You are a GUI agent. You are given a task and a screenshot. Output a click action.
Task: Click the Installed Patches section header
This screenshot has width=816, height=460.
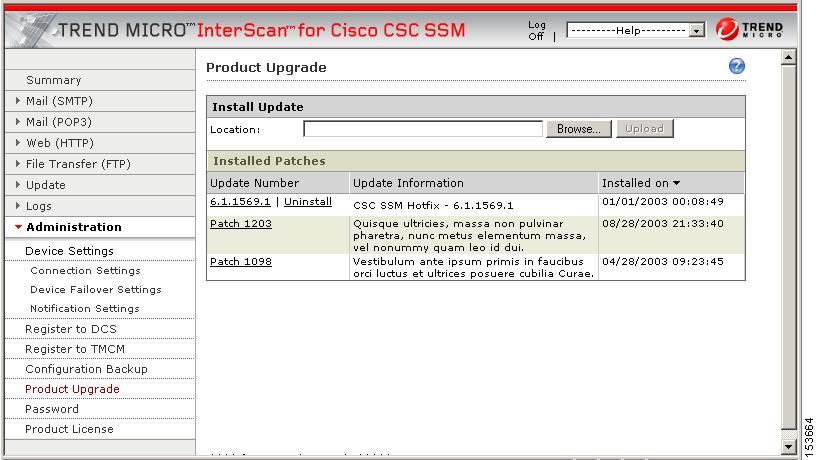[x=476, y=161]
